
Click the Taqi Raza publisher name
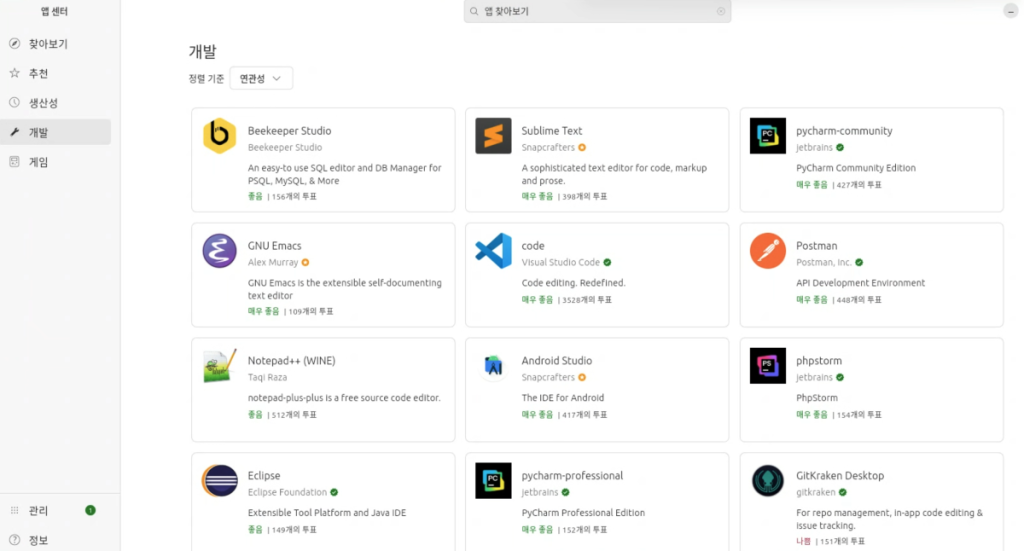[x=267, y=377]
